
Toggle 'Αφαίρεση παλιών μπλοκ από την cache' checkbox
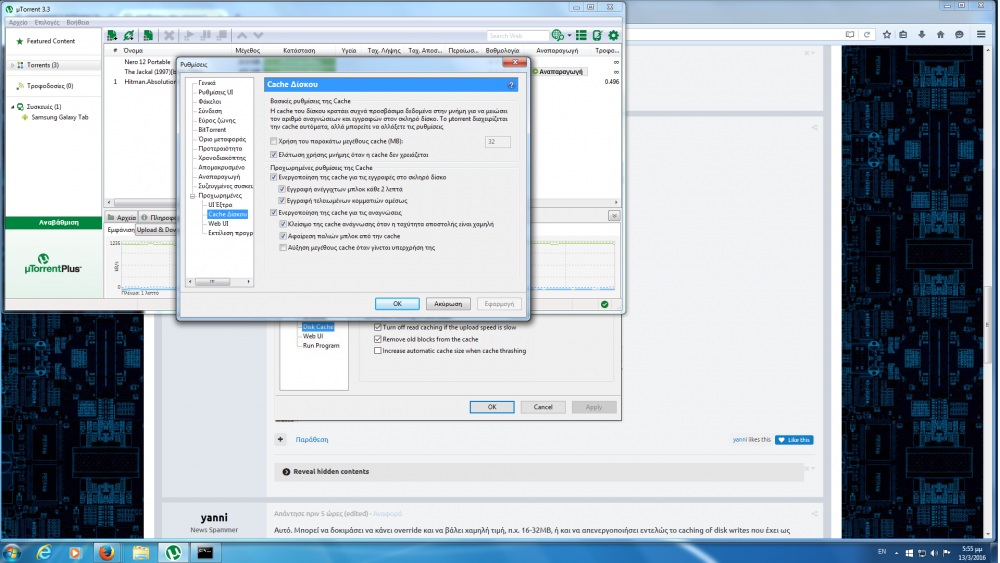pos(283,236)
